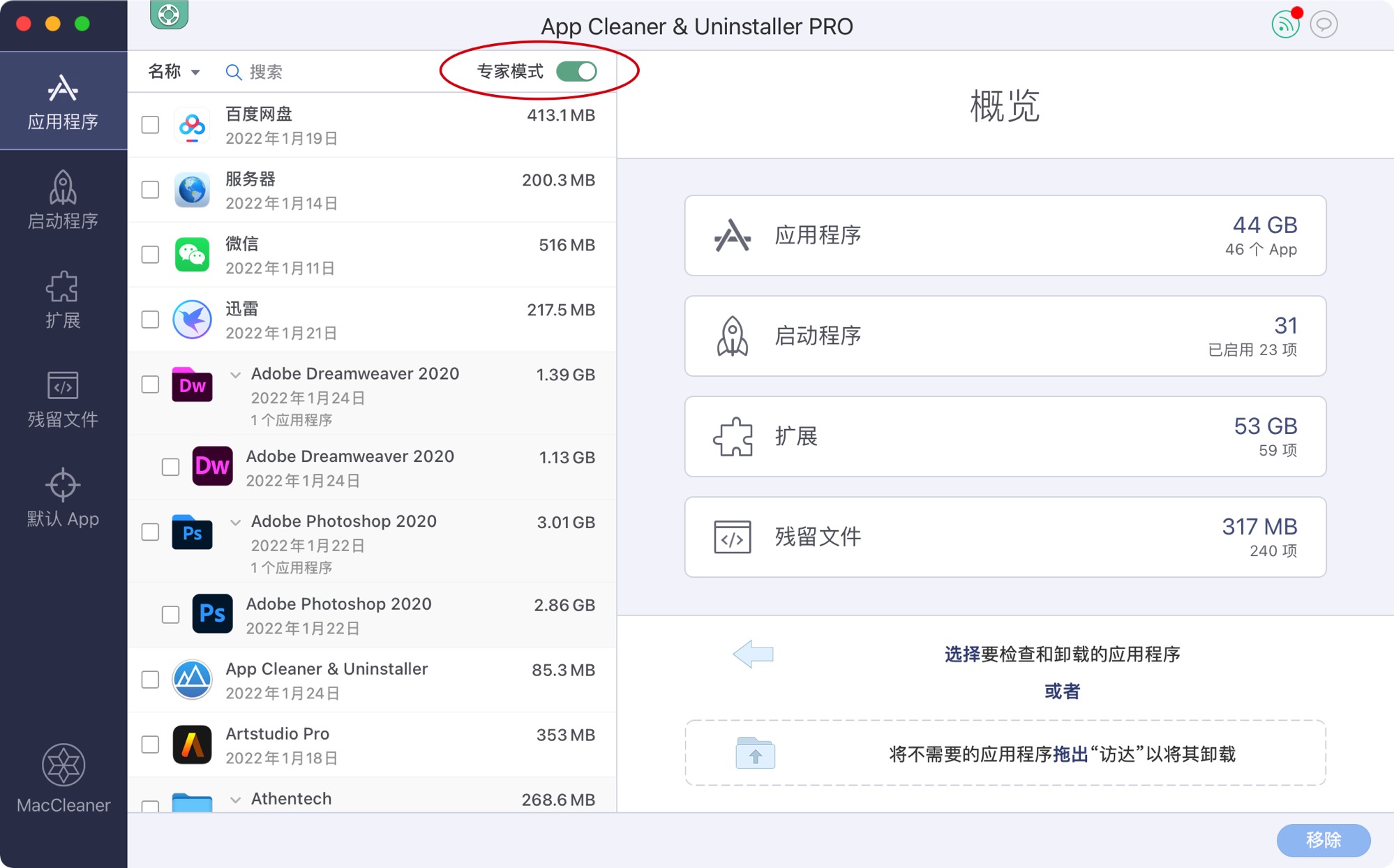Select the 微信 516 MB row
The width and height of the screenshot is (1394, 868).
pyautogui.click(x=372, y=255)
